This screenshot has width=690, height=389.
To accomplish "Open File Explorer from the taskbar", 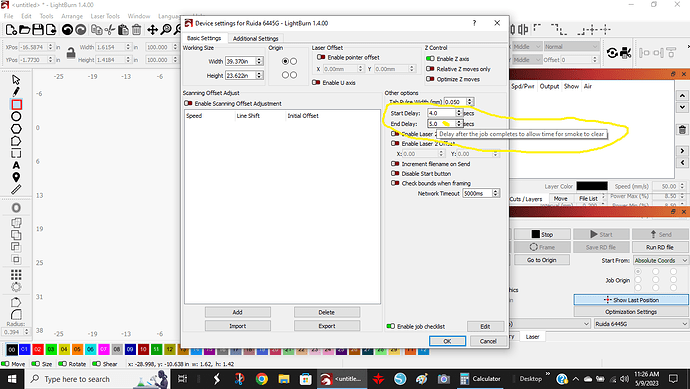I will (x=284, y=379).
